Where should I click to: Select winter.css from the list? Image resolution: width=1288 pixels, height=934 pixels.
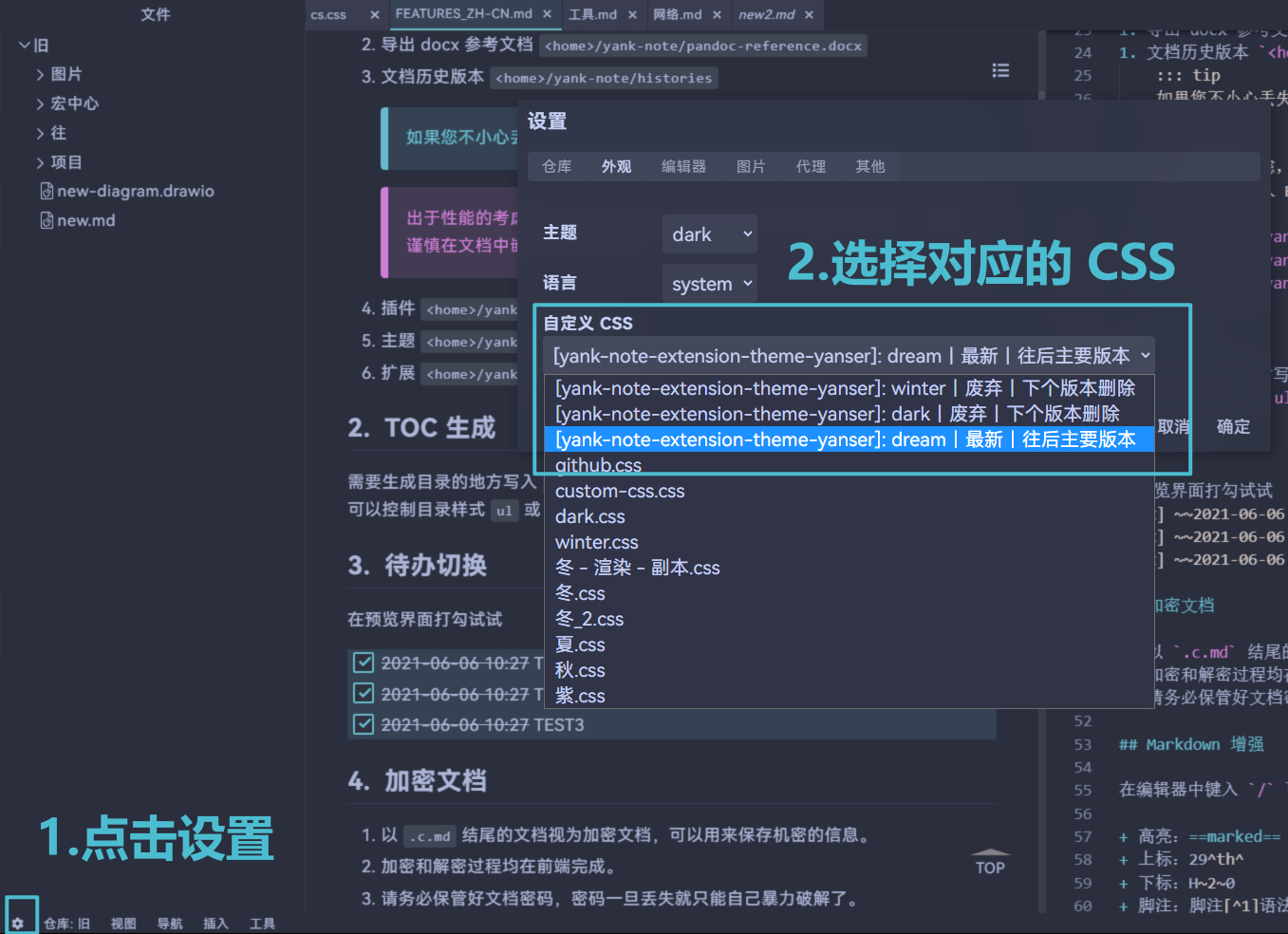[849, 542]
